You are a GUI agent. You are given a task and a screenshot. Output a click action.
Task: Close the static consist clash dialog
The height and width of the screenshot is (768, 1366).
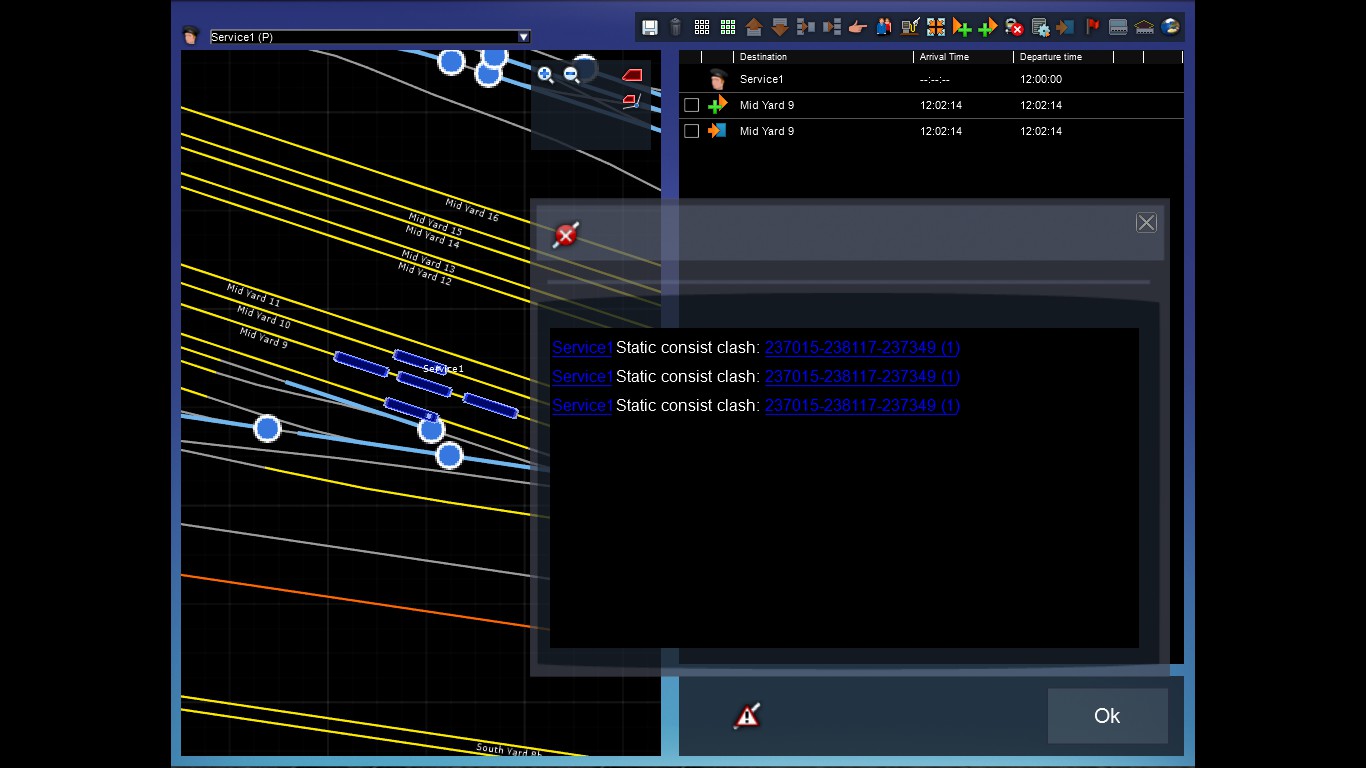click(x=1146, y=223)
